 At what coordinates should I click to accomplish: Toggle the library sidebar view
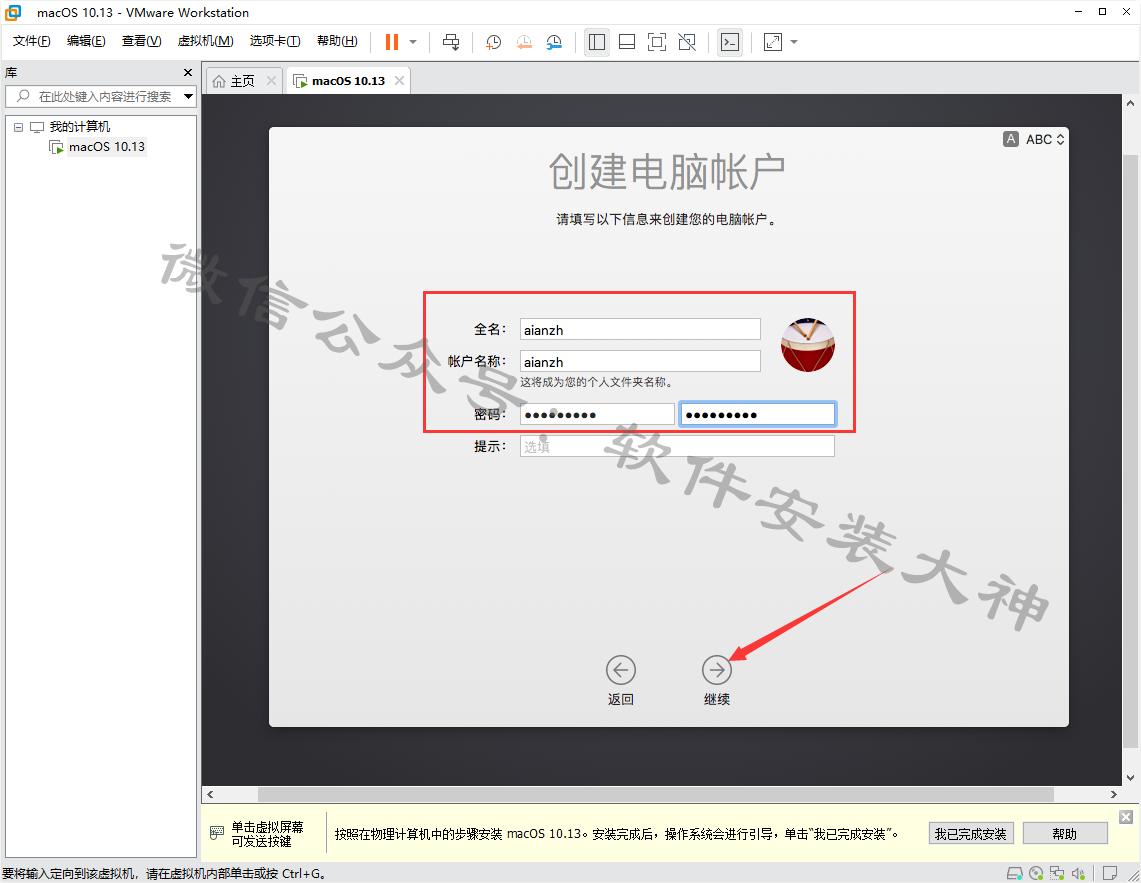[597, 42]
